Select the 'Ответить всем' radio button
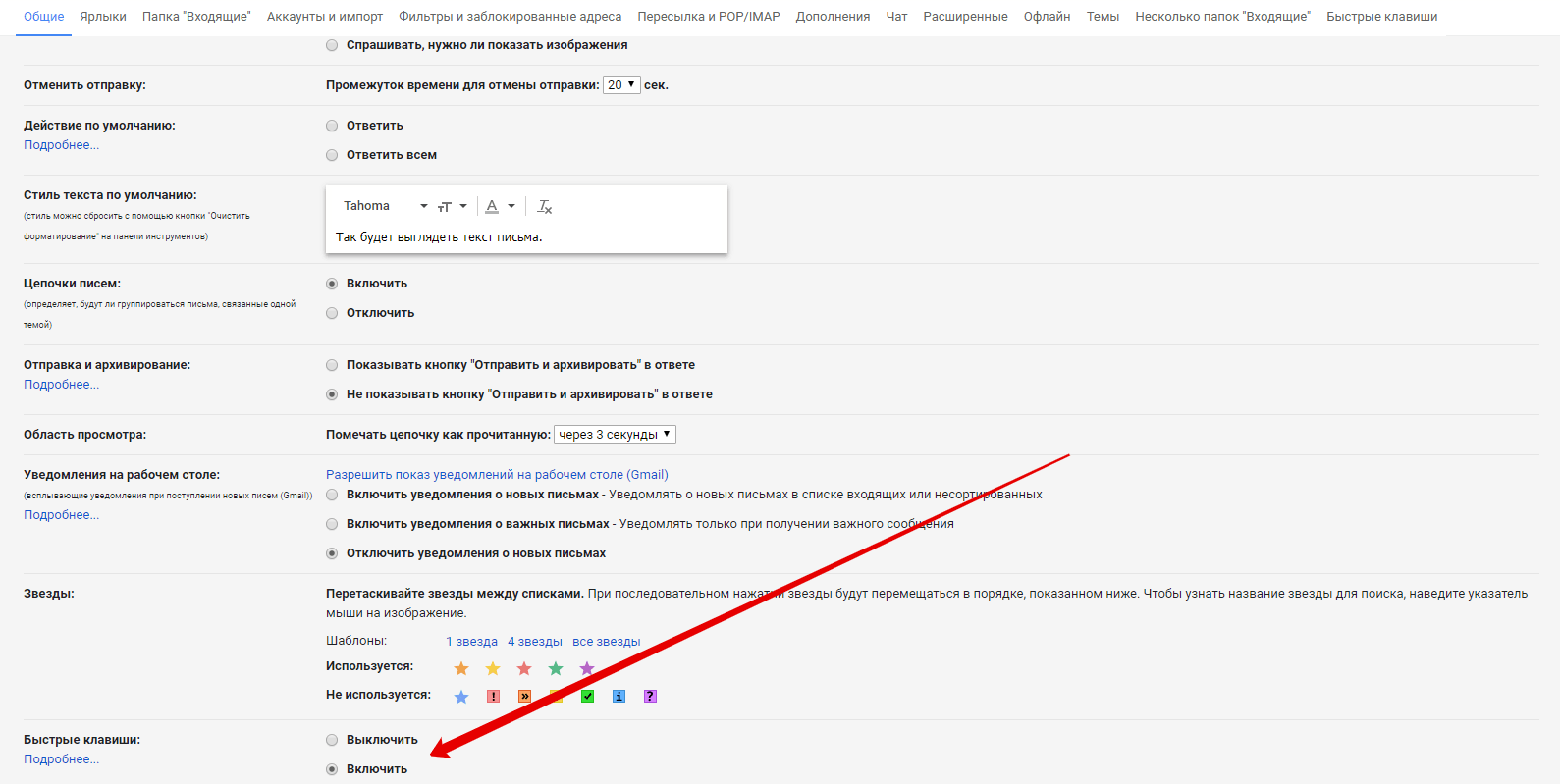Screen dimensions: 1560x784 click(x=332, y=155)
